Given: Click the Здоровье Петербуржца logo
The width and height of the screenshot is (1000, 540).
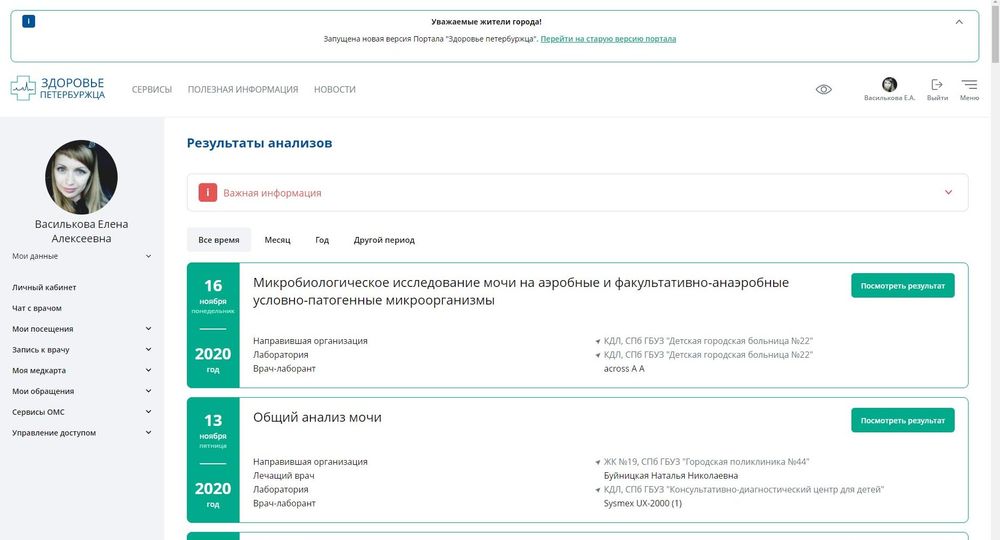Looking at the screenshot, I should 58,89.
